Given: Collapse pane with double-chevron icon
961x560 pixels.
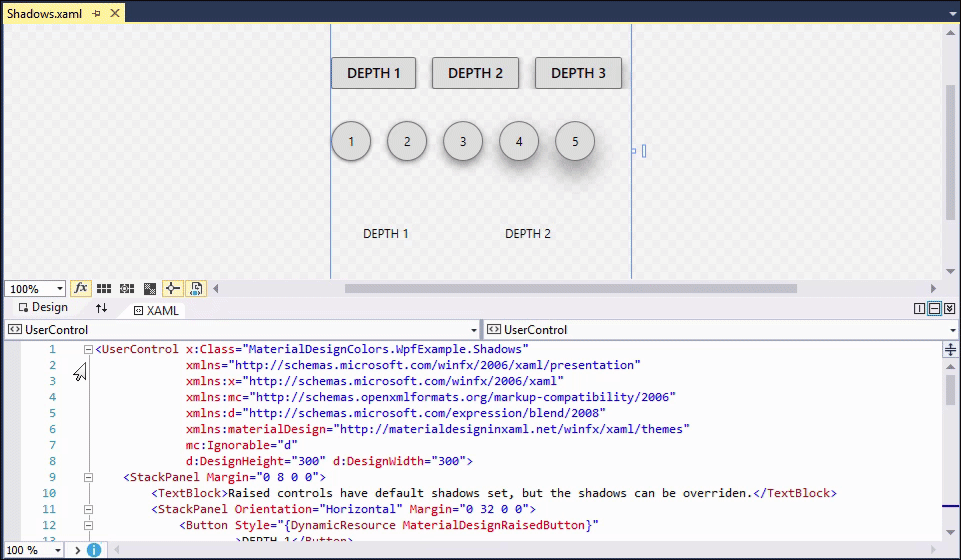Looking at the screenshot, I should click(949, 309).
